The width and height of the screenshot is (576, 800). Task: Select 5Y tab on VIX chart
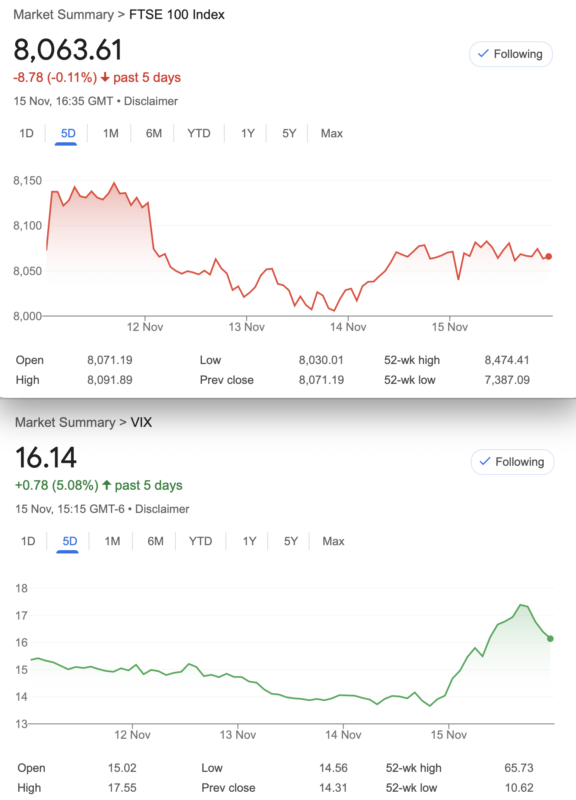(290, 541)
